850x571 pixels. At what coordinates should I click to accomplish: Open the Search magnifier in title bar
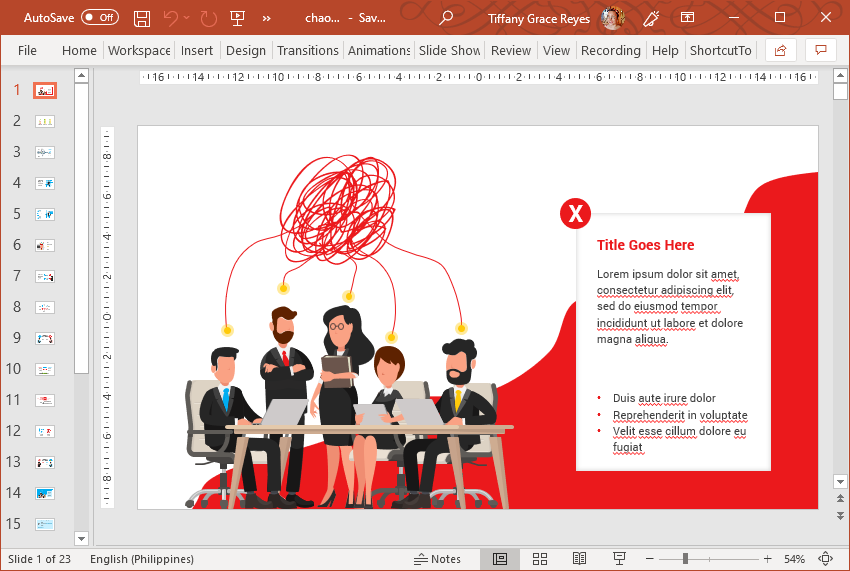(x=446, y=18)
